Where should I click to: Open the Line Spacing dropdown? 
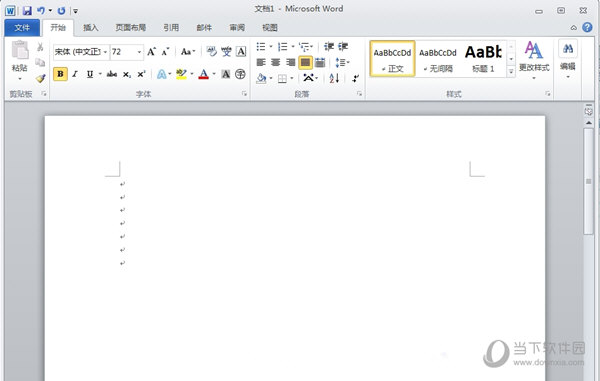342,62
